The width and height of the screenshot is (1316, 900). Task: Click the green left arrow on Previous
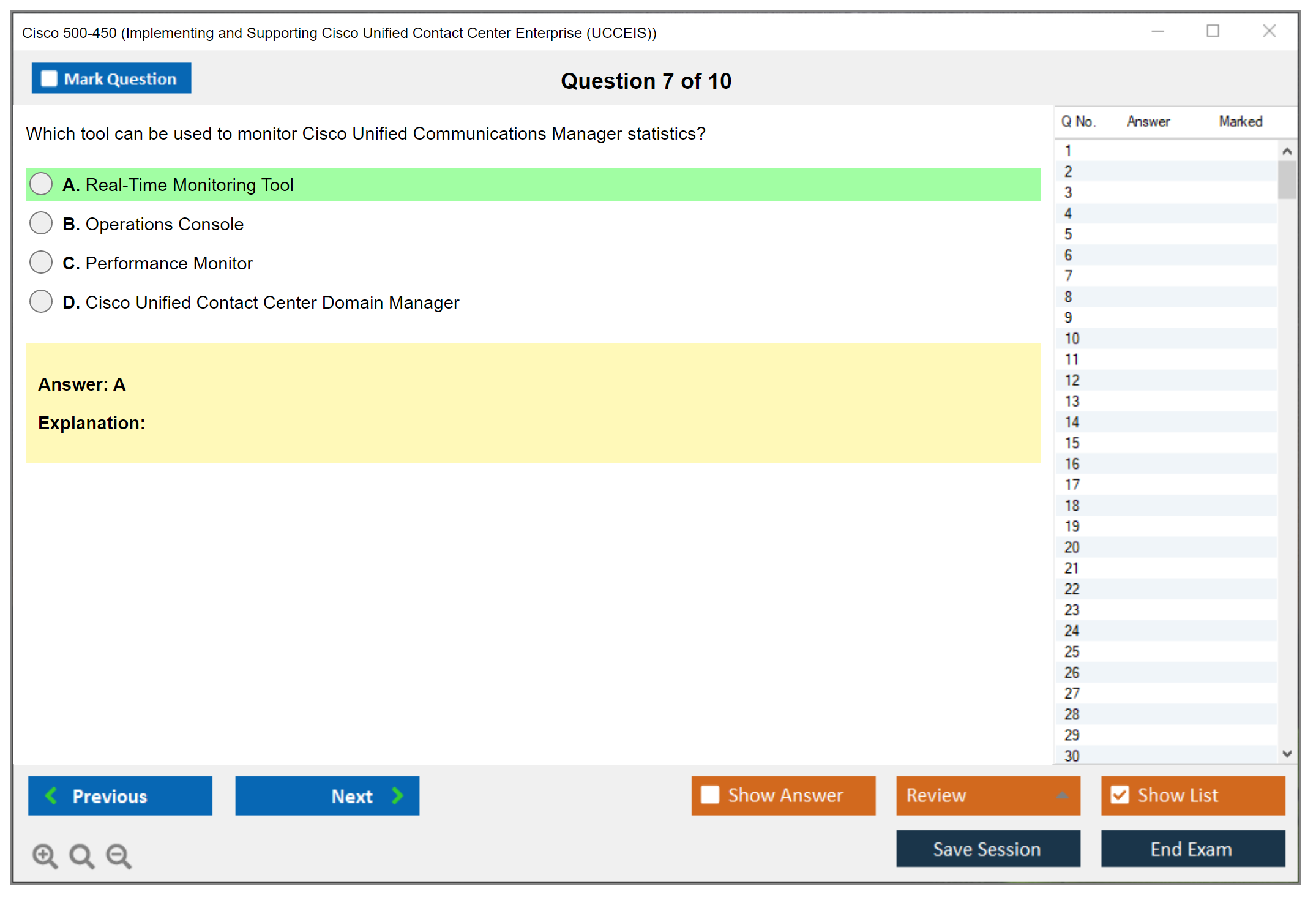pyautogui.click(x=51, y=795)
